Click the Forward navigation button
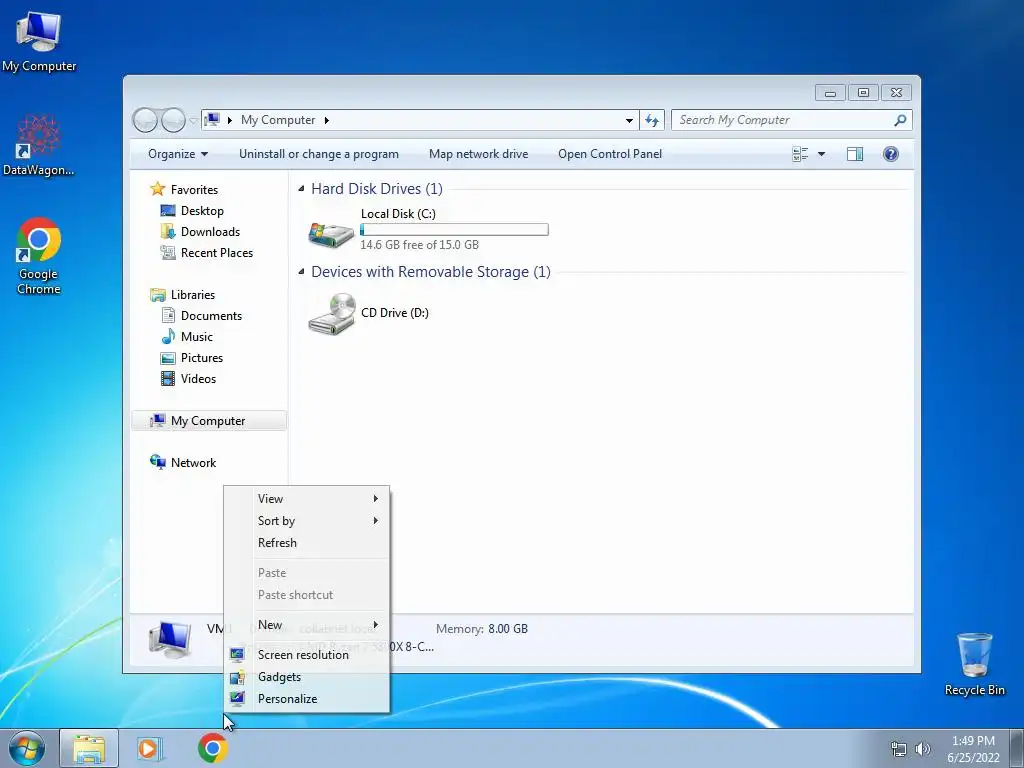This screenshot has width=1024, height=768. (x=173, y=120)
